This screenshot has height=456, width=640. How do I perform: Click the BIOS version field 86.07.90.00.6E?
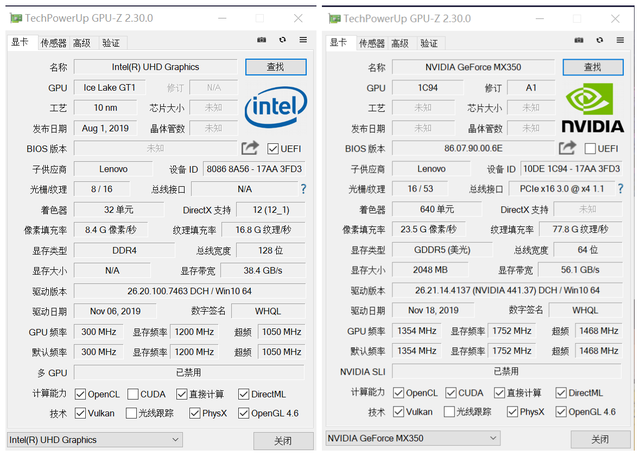point(473,148)
